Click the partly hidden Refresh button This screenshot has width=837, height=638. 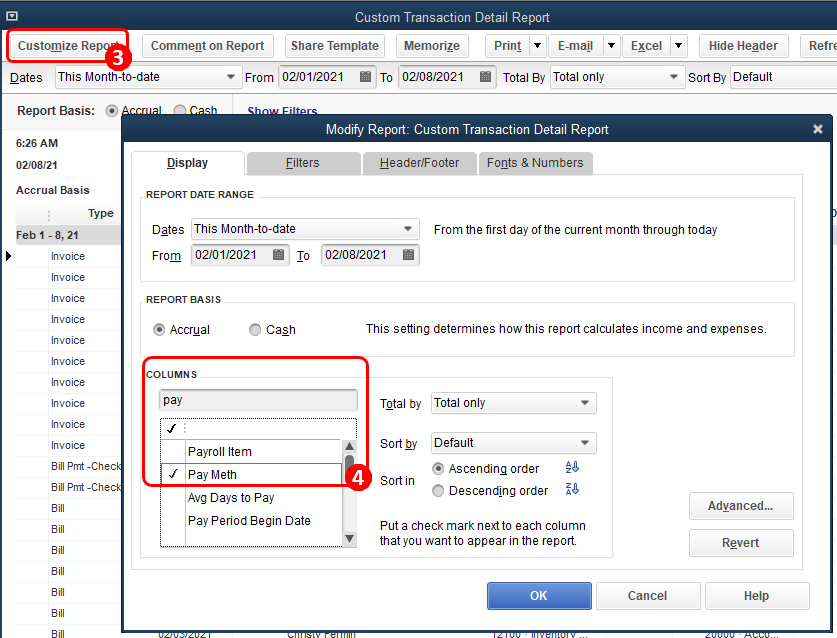[819, 46]
